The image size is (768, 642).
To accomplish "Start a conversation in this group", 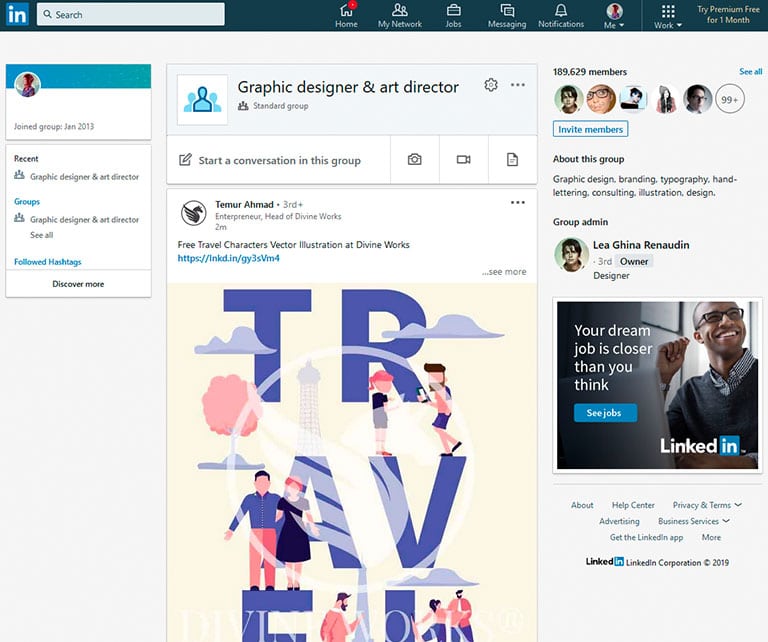I will pos(279,160).
